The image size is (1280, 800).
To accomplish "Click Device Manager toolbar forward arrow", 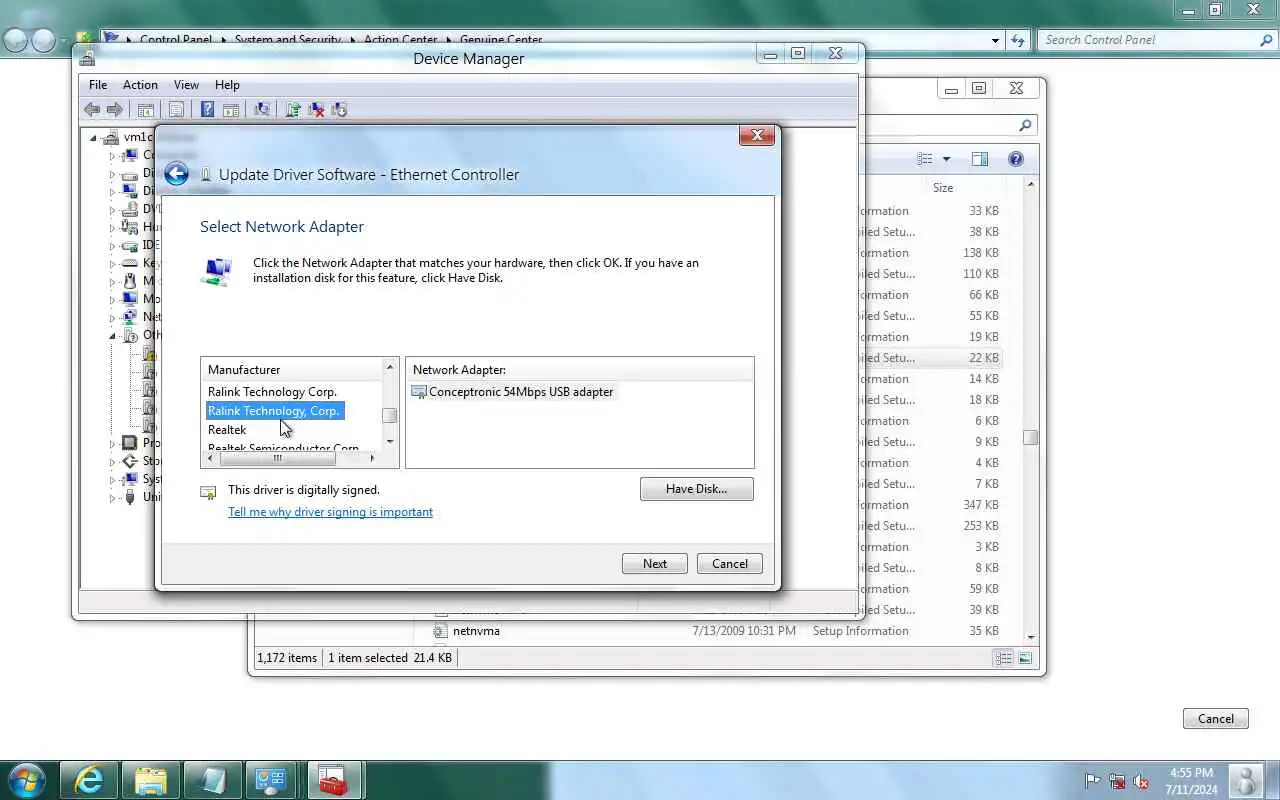I will point(115,110).
